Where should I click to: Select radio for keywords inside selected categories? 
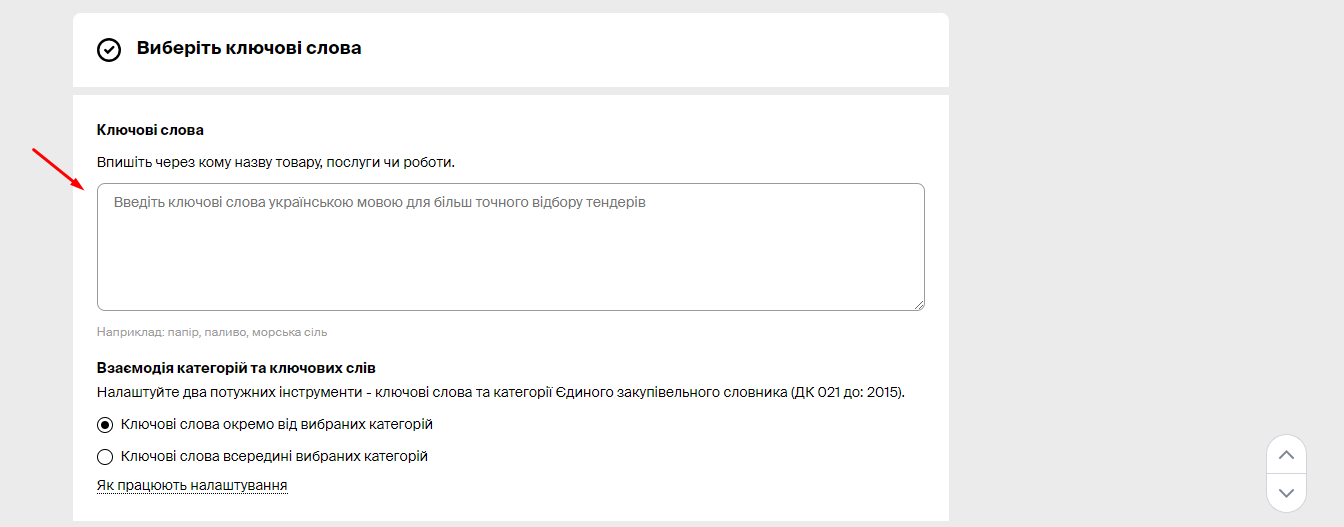pos(105,457)
